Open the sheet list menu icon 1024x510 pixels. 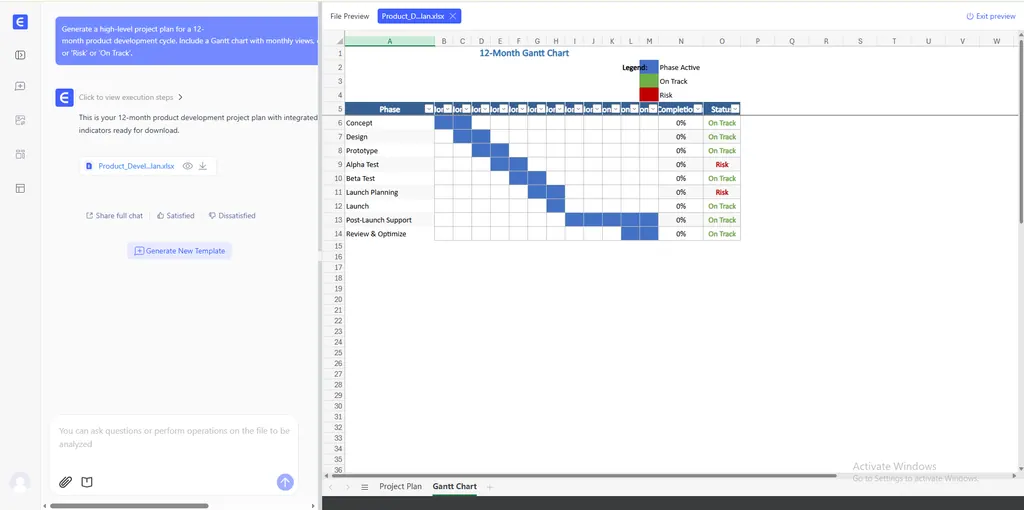365,487
